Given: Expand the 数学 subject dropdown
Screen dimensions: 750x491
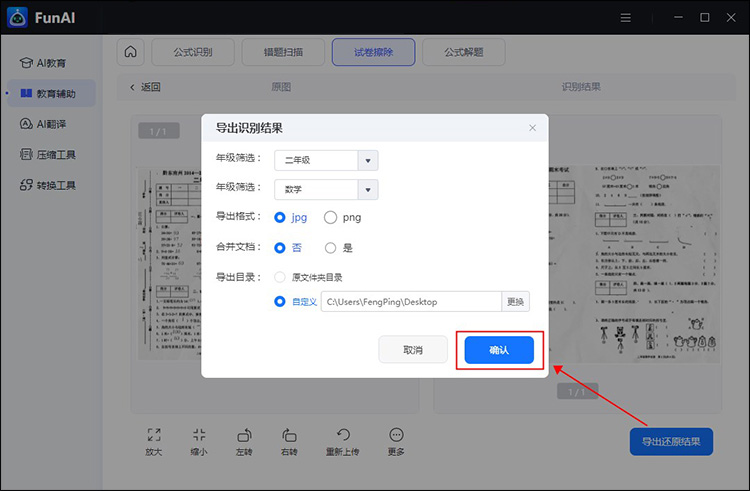Looking at the screenshot, I should [368, 190].
